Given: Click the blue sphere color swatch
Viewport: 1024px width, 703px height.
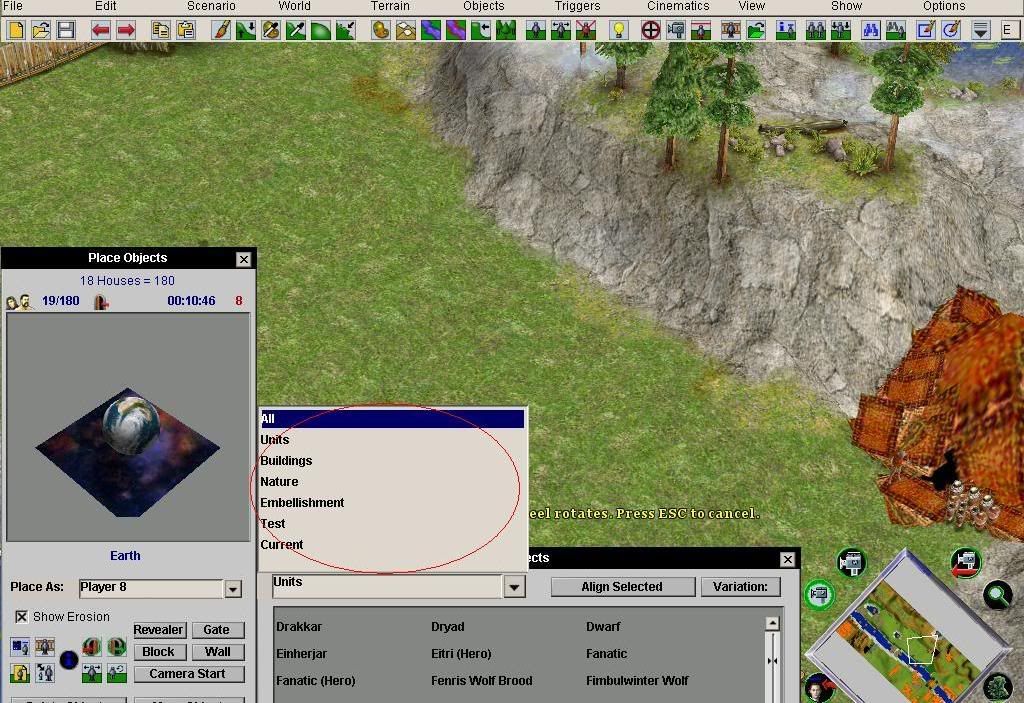Looking at the screenshot, I should (69, 660).
